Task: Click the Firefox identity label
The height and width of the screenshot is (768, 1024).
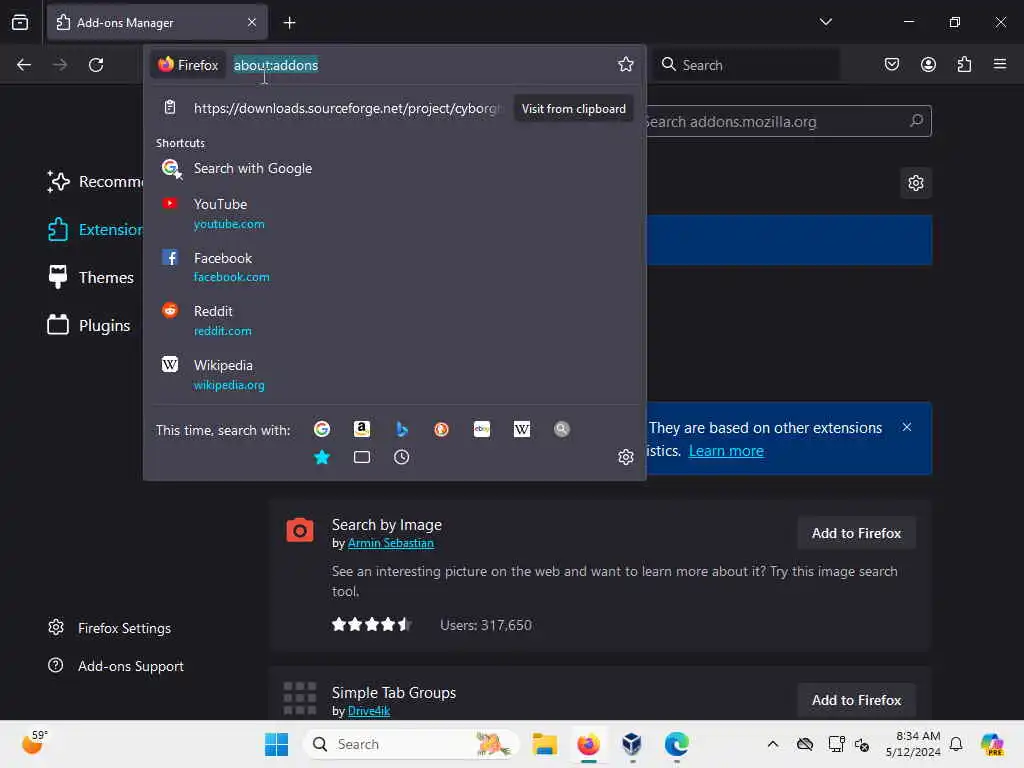Action: [189, 65]
